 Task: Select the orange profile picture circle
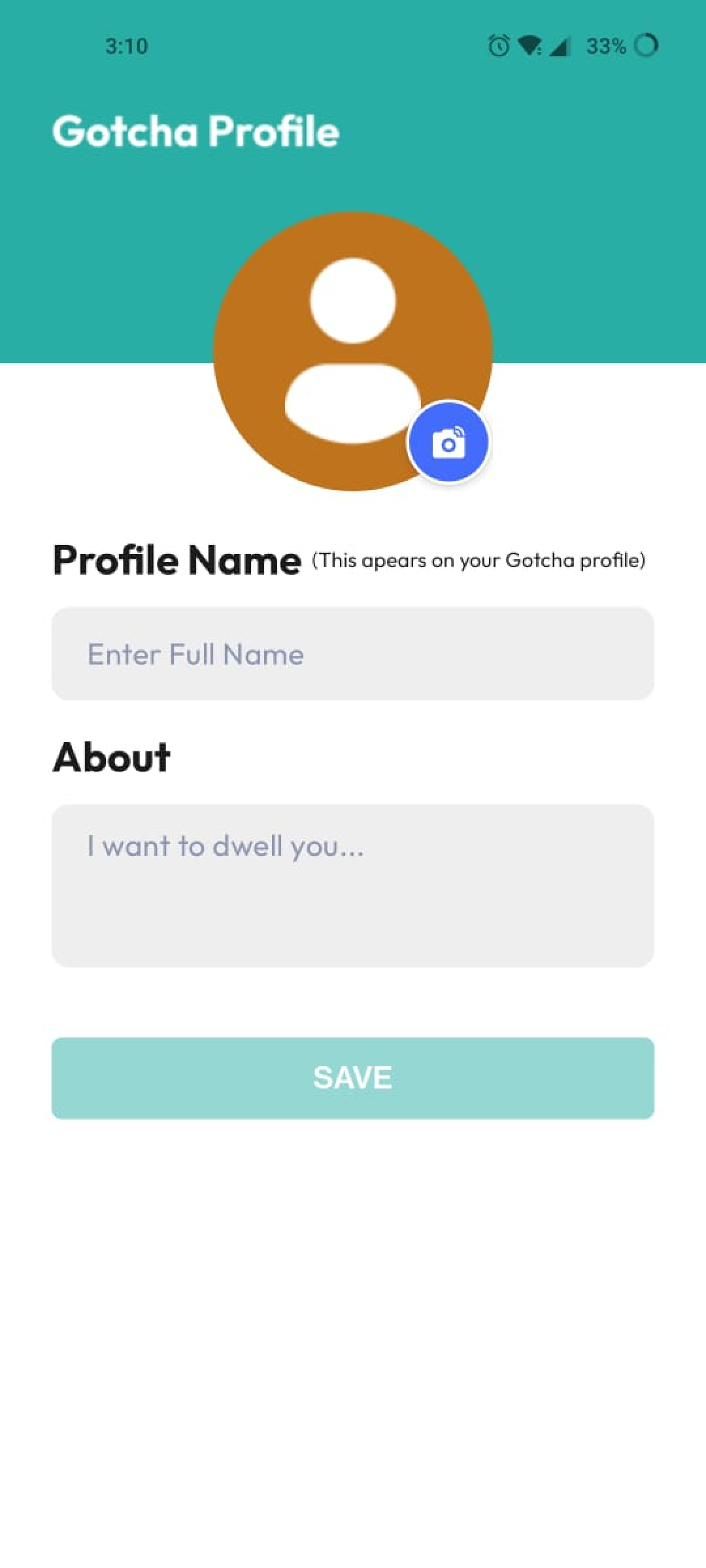tap(353, 351)
